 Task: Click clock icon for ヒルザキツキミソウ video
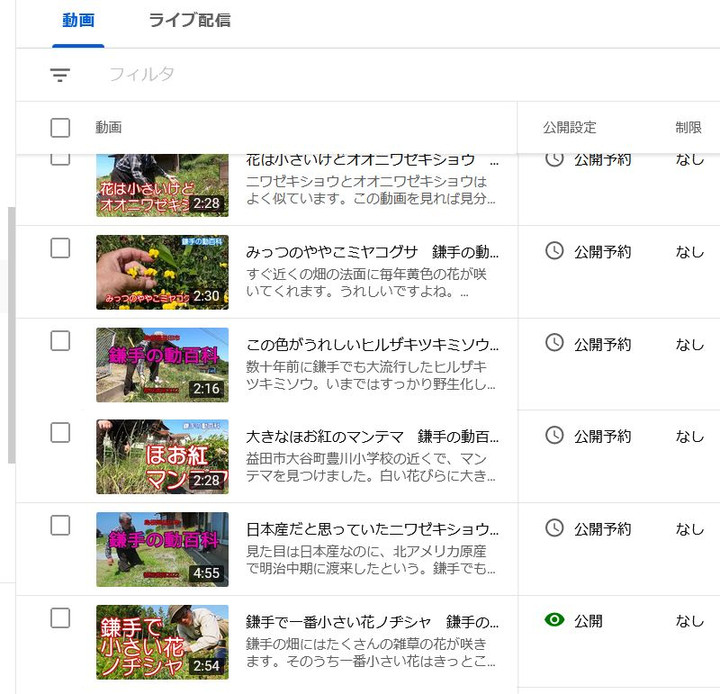coord(554,343)
